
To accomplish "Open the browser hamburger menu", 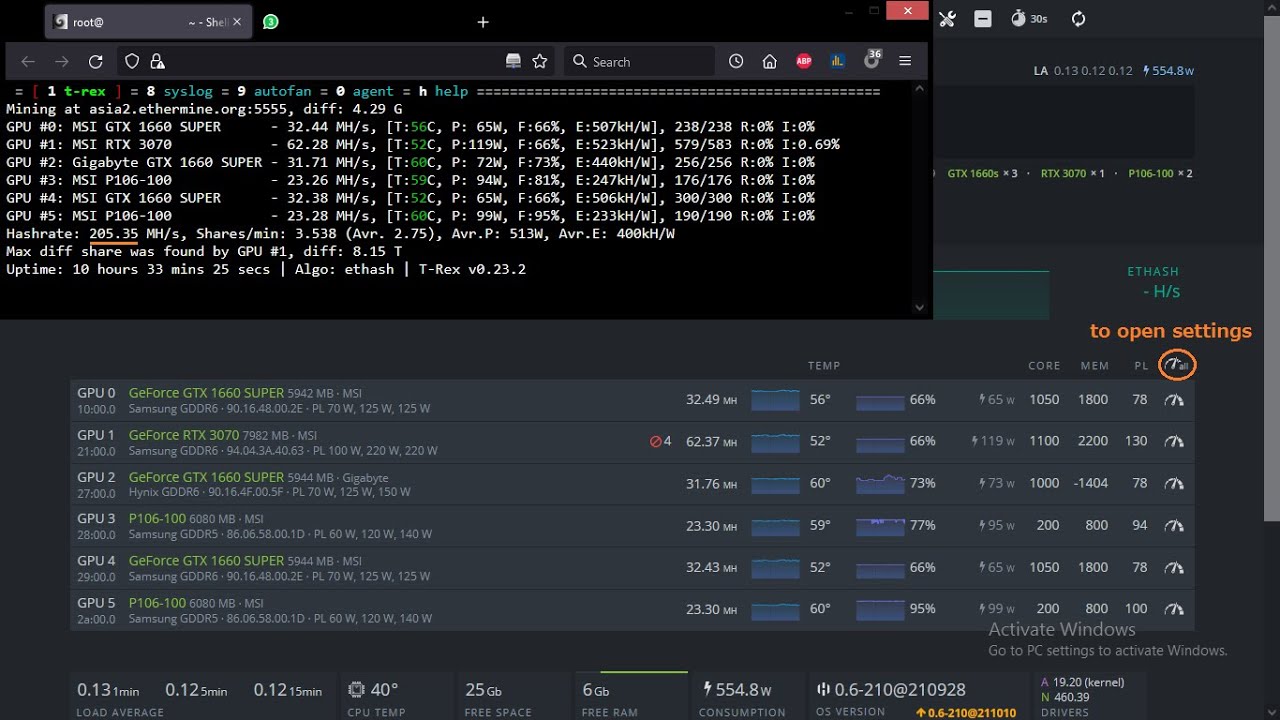I will point(905,61).
